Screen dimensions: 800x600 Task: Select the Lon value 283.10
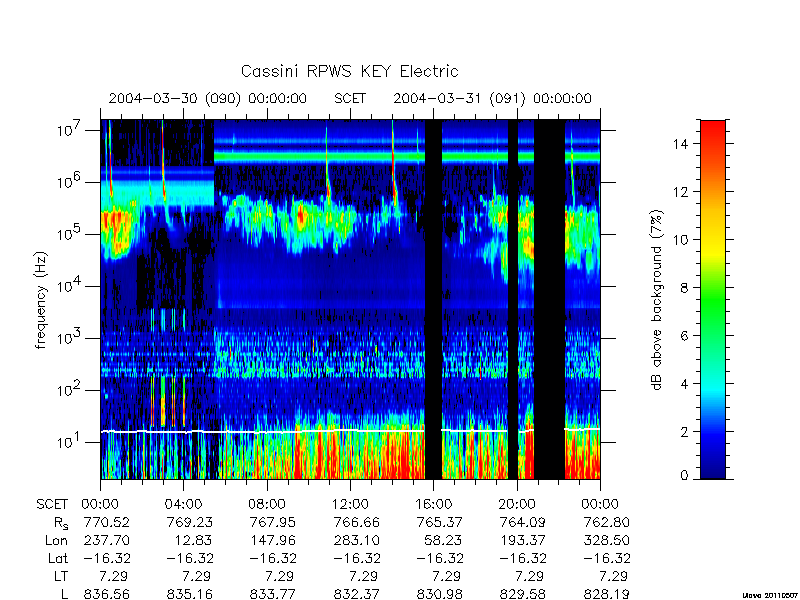(x=356, y=540)
